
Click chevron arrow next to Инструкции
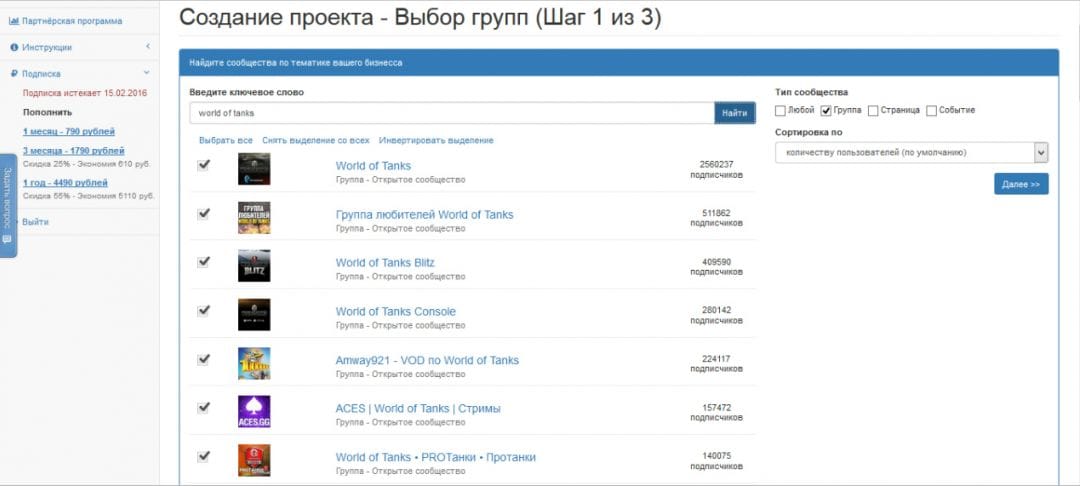coord(147,47)
